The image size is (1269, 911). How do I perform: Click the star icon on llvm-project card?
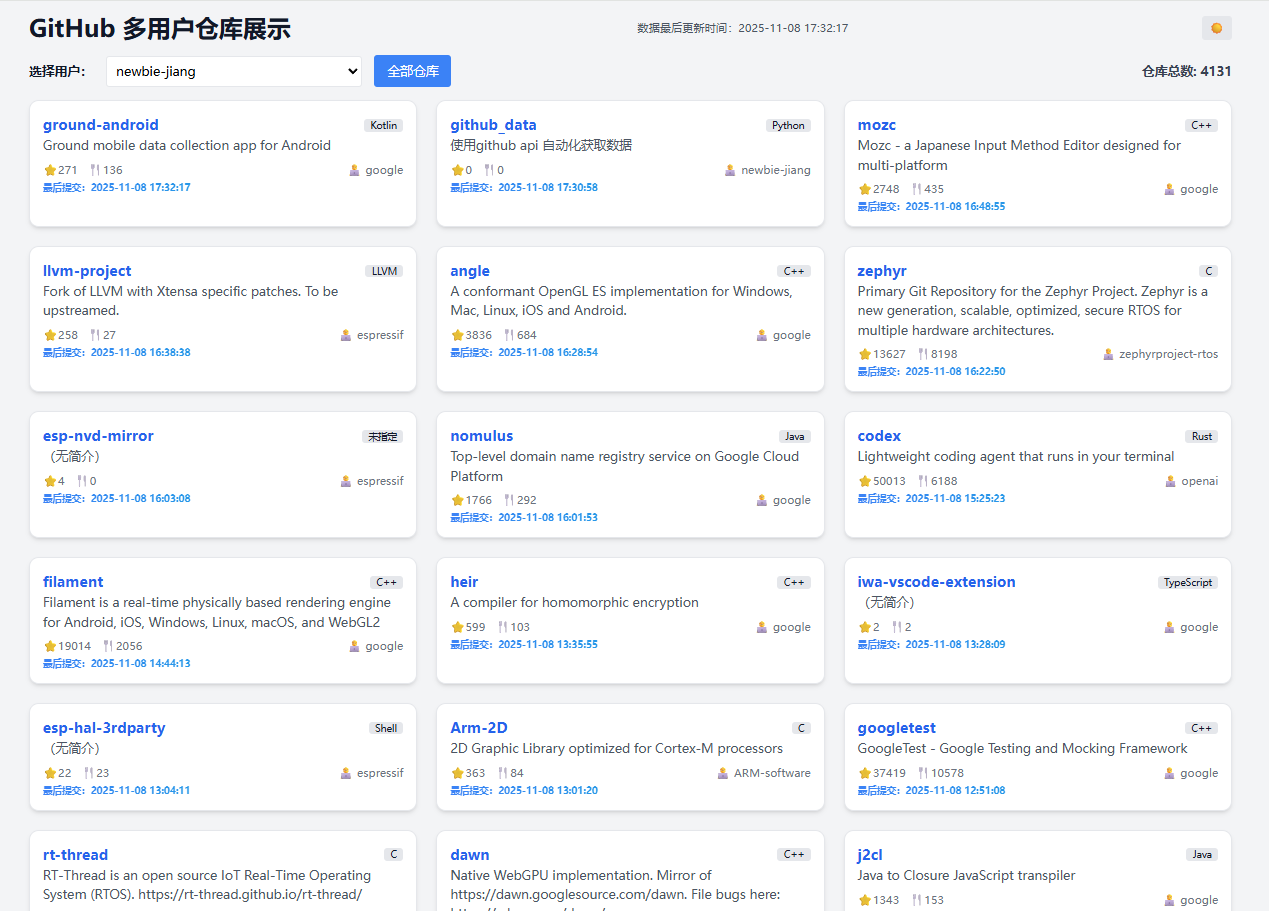click(50, 335)
